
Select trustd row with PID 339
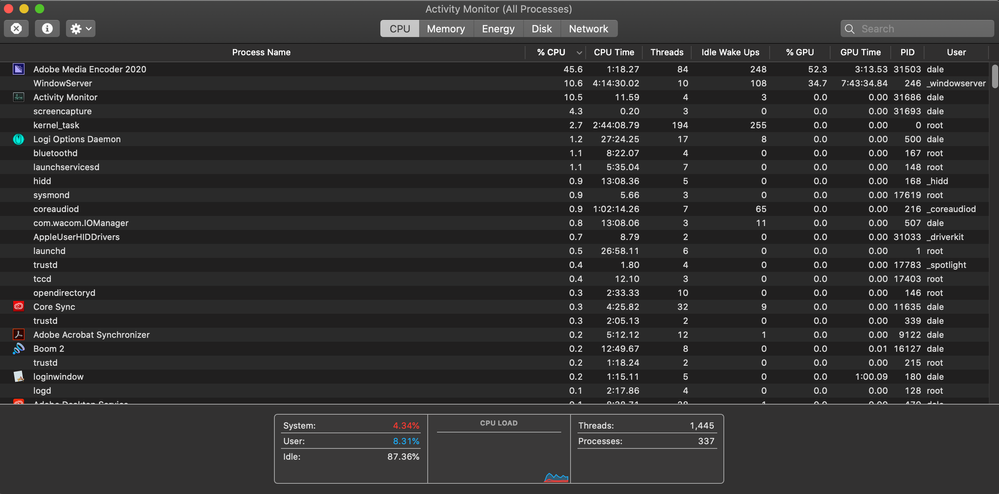(x=495, y=321)
